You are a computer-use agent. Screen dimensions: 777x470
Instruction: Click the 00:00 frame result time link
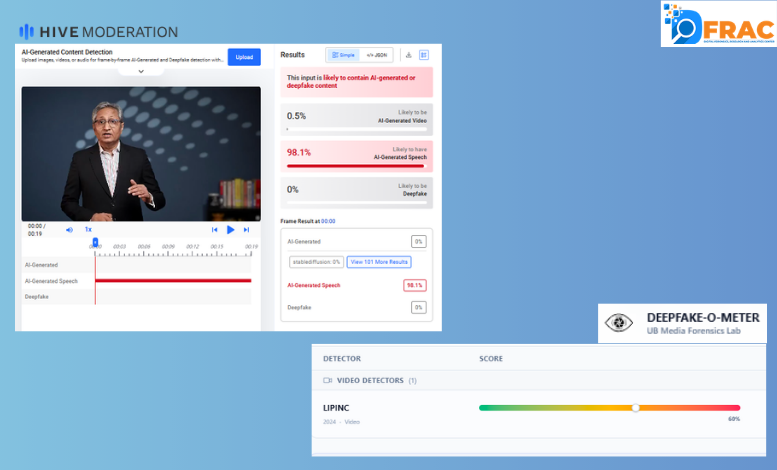coord(328,221)
